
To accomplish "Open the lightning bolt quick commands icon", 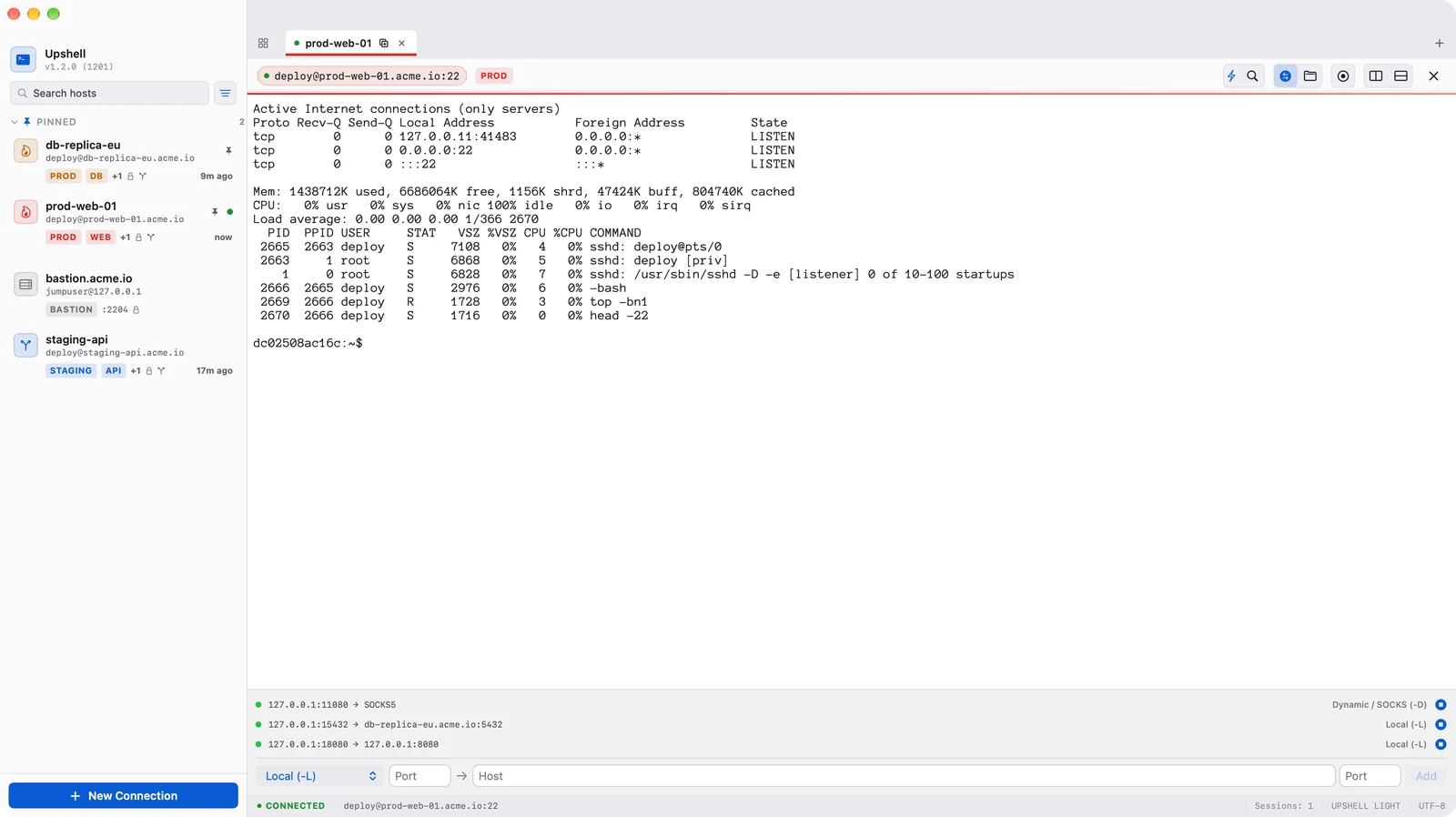I will pos(1231,76).
